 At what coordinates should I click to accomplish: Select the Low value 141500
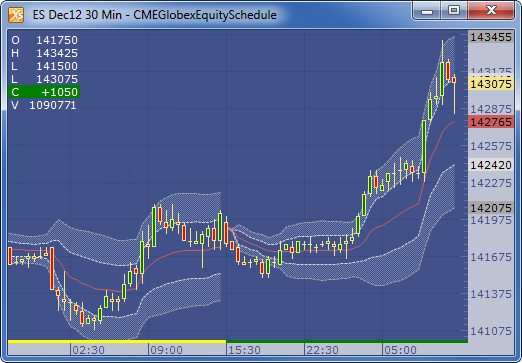(57, 66)
